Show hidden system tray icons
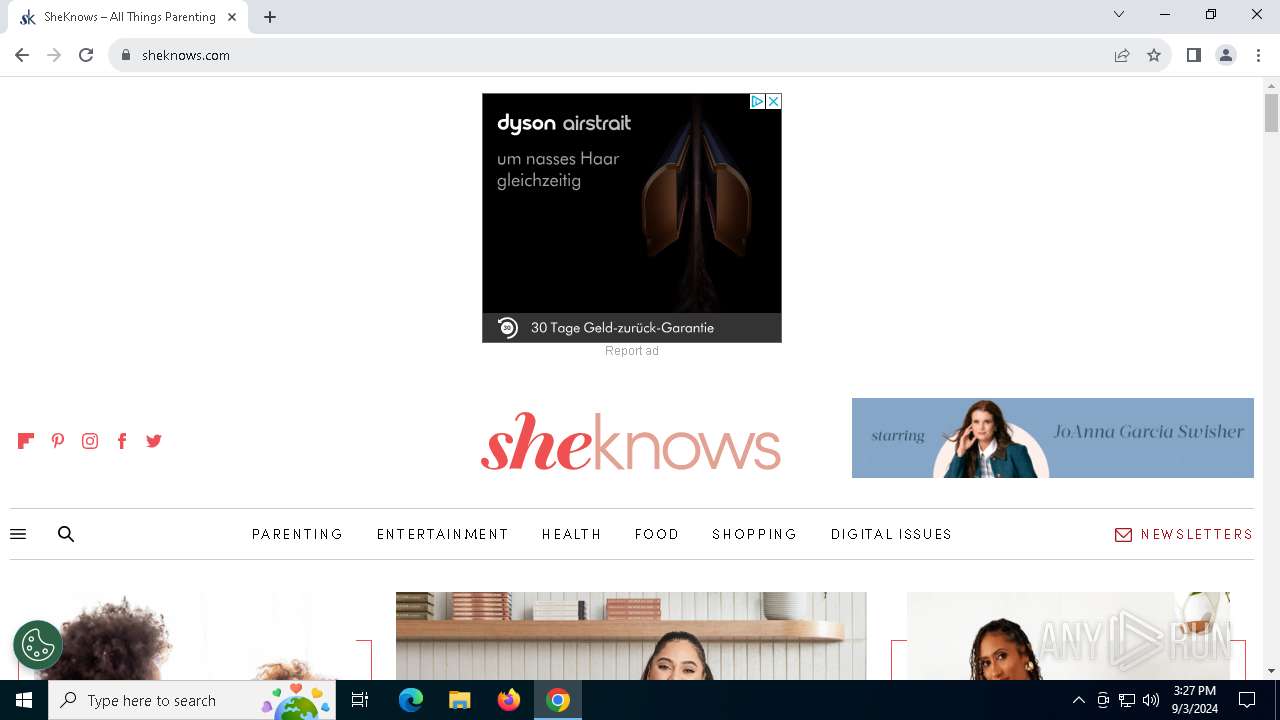 click(x=1078, y=700)
